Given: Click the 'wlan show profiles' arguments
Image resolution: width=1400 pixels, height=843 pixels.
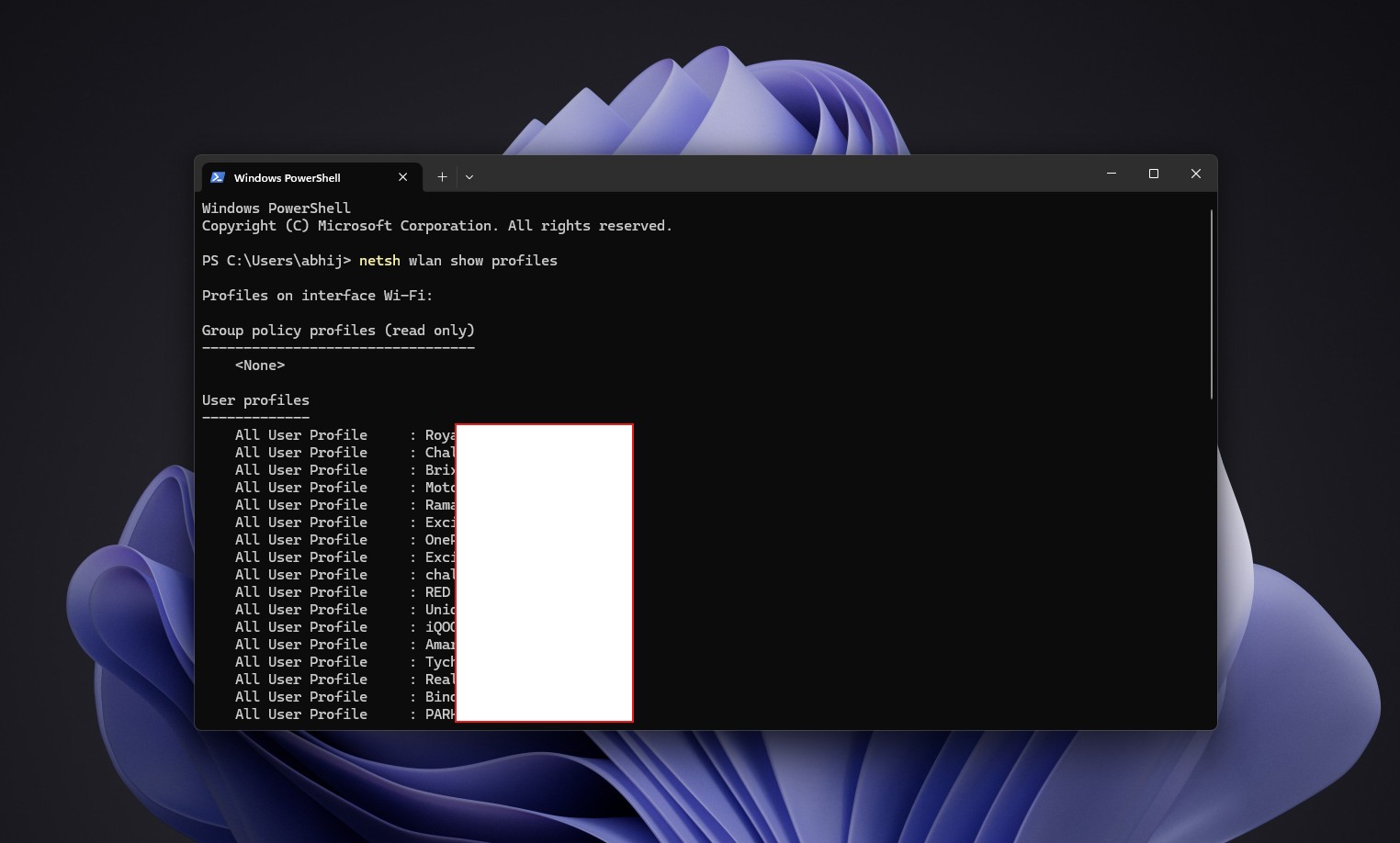Looking at the screenshot, I should coord(483,261).
